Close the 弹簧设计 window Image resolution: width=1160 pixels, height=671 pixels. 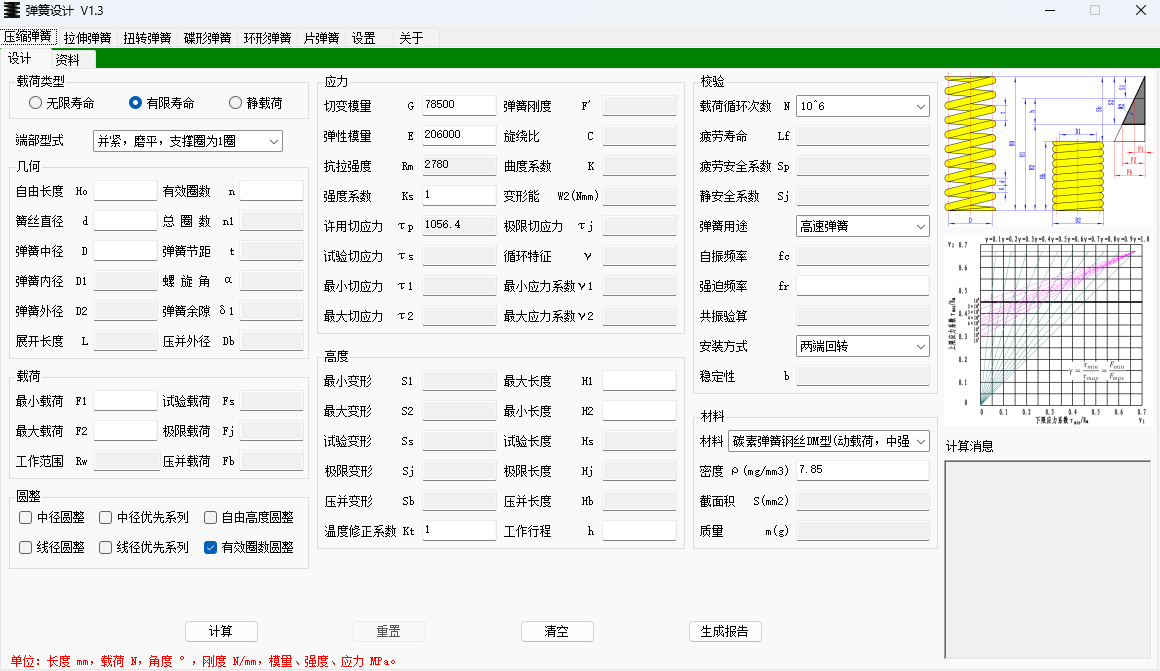1141,10
